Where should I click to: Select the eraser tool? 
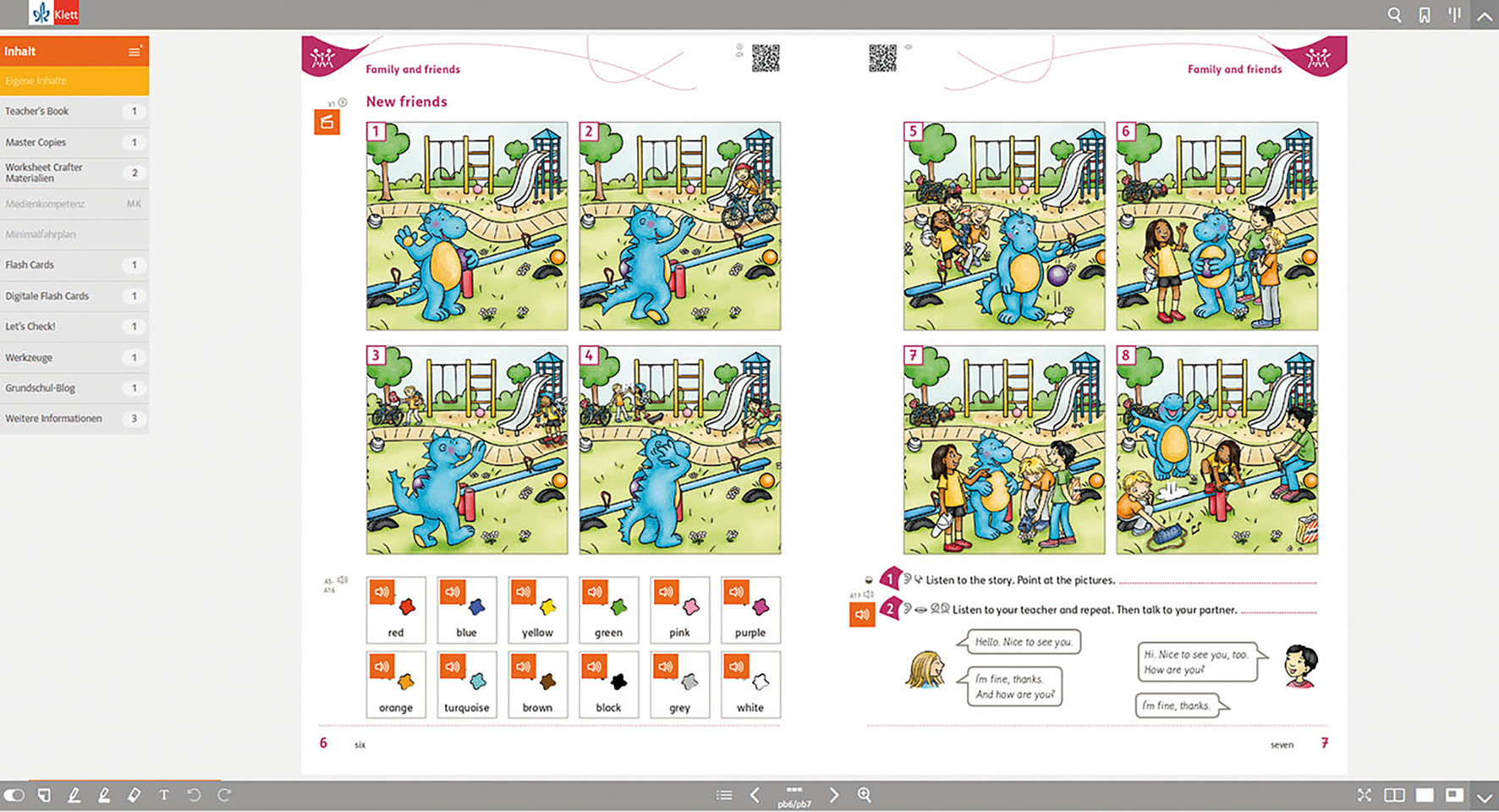[x=134, y=795]
